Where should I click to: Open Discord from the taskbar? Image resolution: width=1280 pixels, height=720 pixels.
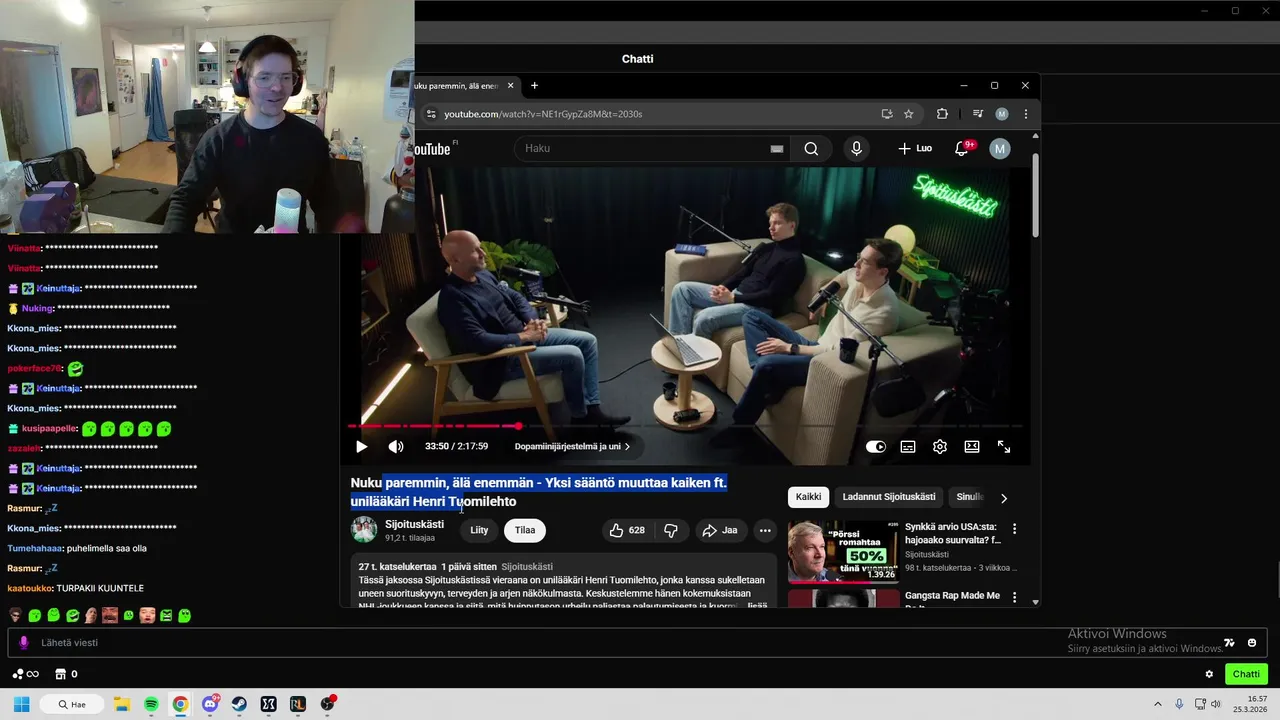(210, 704)
